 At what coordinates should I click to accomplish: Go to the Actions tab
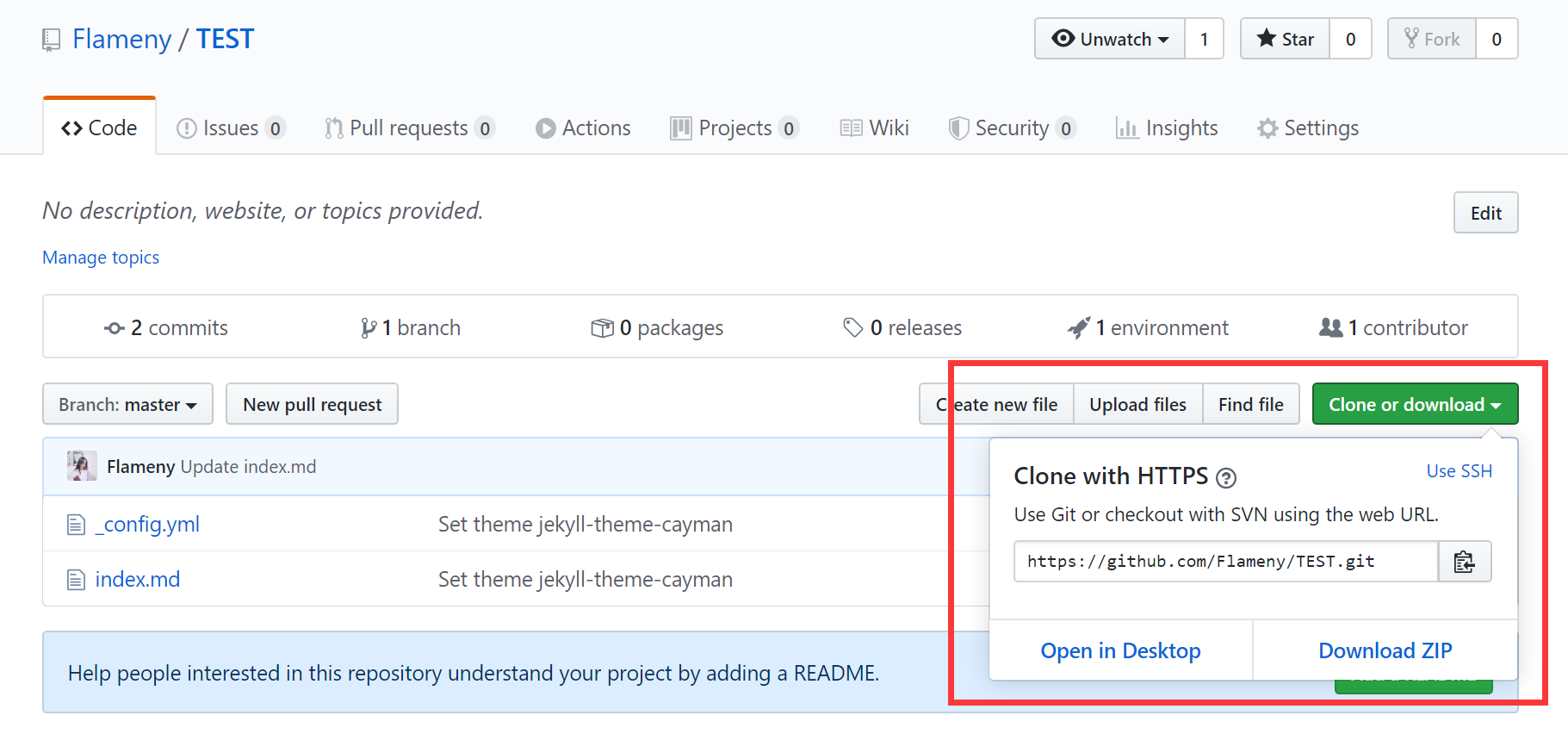coord(583,128)
